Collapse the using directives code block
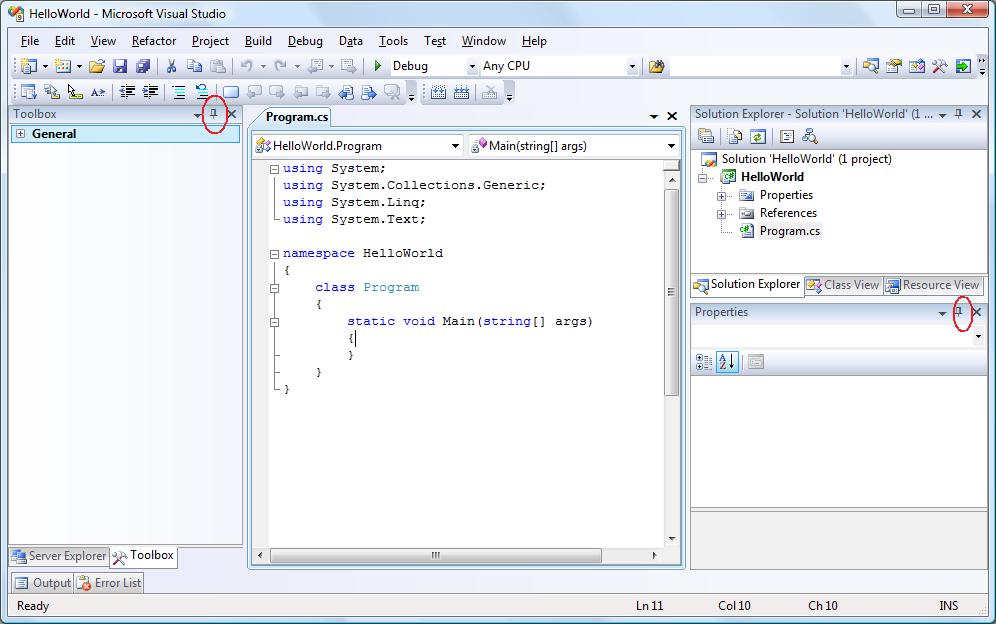The height and width of the screenshot is (624, 996). 274,169
